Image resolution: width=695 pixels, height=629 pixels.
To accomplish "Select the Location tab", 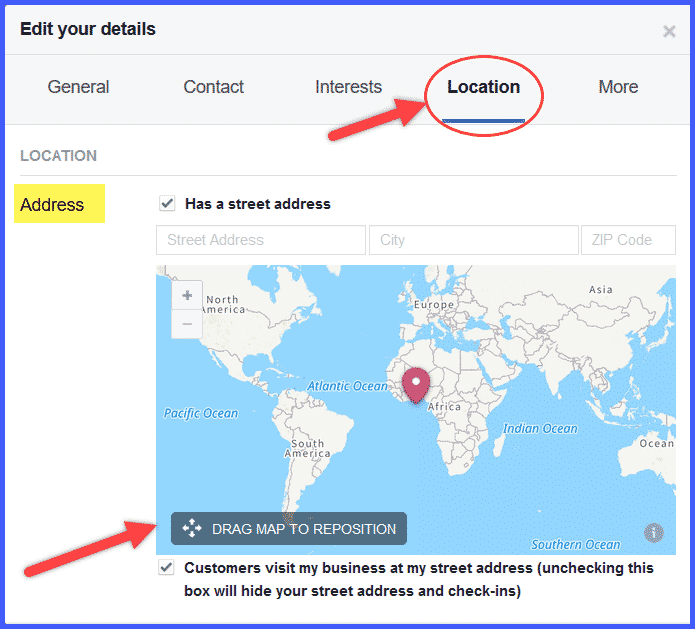I will (483, 87).
